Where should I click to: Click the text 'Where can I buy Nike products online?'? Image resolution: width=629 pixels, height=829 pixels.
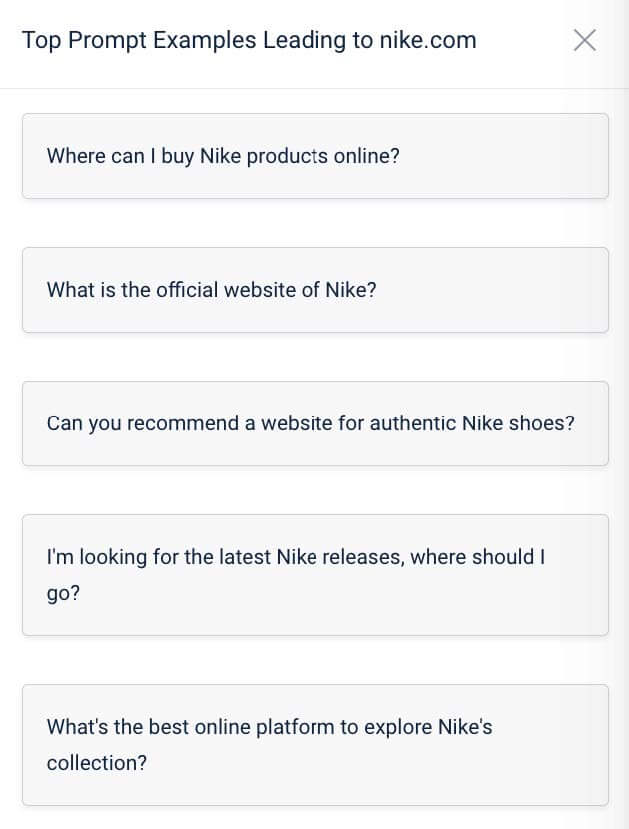pos(223,156)
